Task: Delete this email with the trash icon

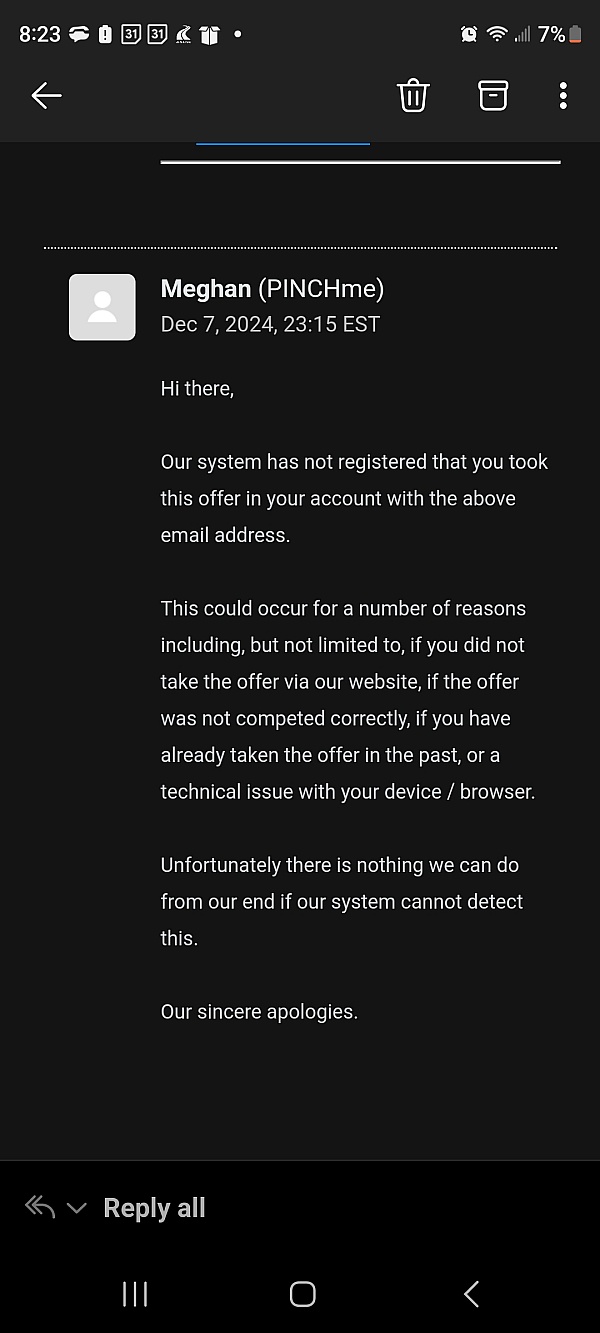Action: (413, 95)
